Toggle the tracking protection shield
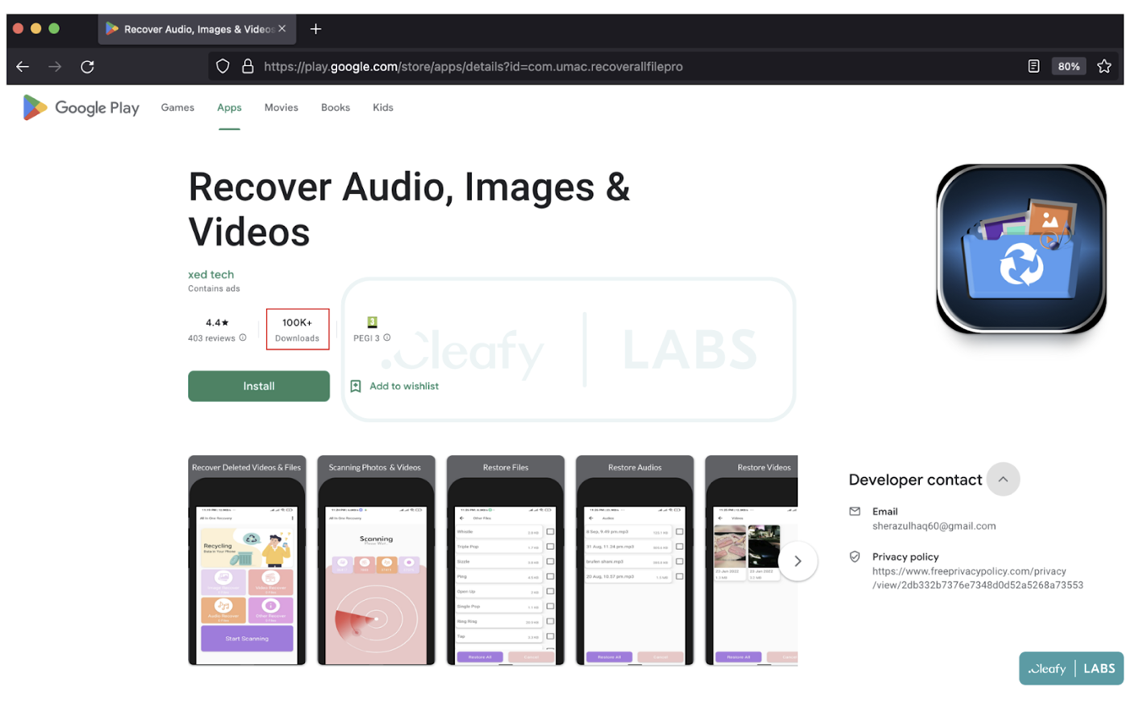1134x702 pixels. [x=222, y=66]
